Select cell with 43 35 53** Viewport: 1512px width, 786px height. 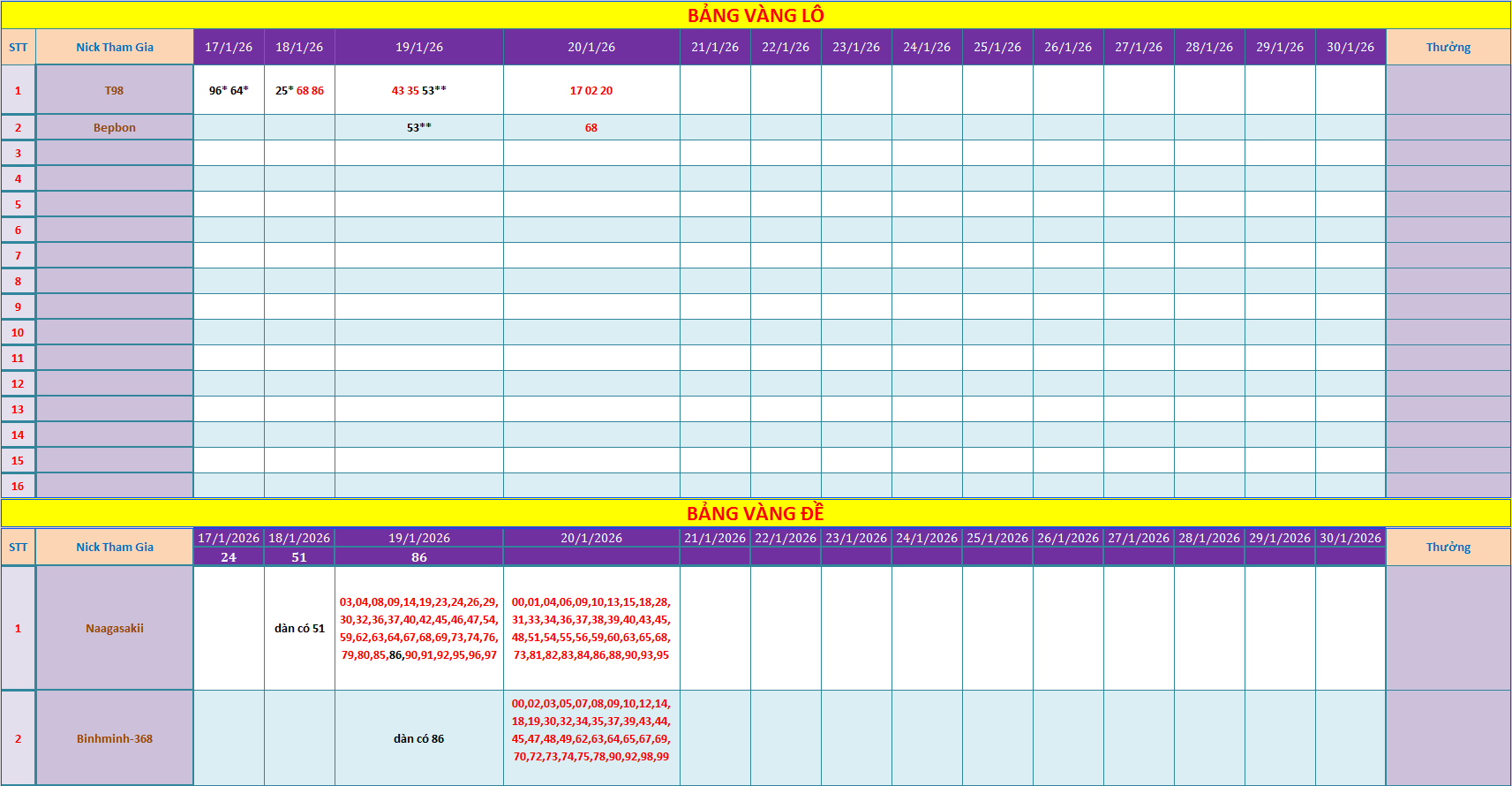(419, 90)
